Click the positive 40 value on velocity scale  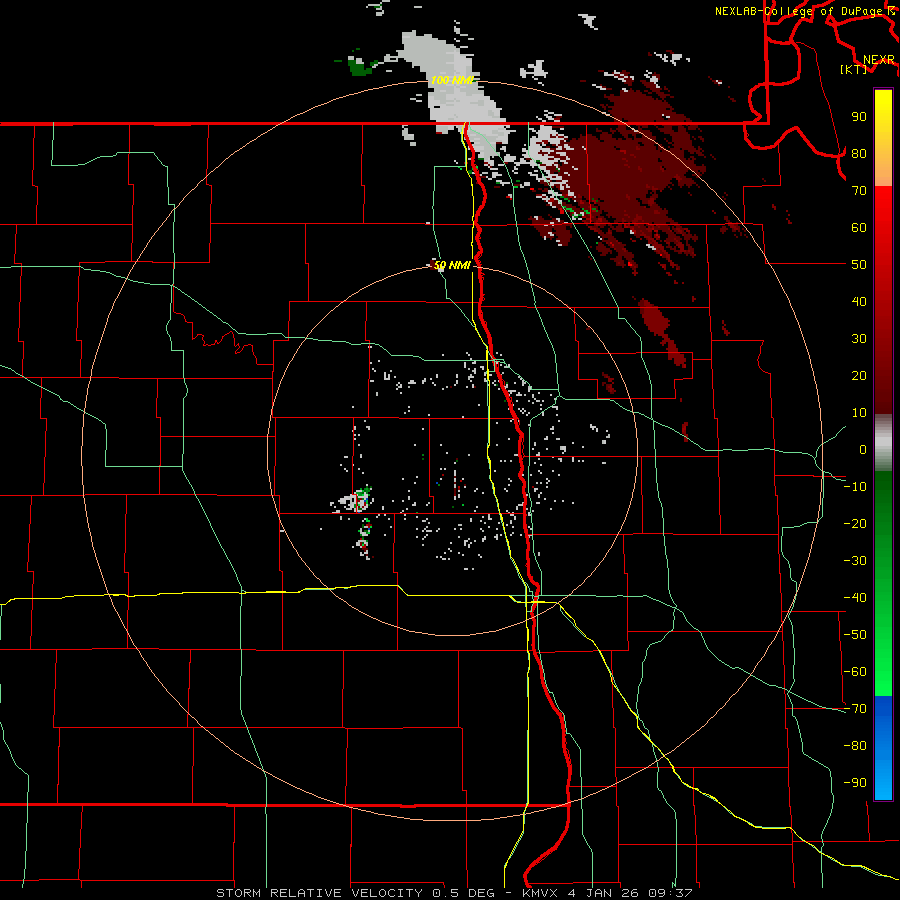coord(859,302)
